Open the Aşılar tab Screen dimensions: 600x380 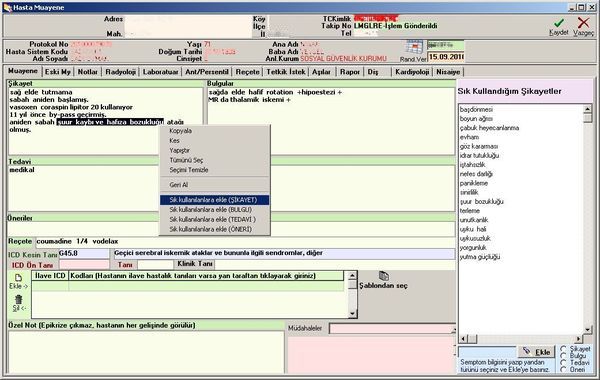tap(321, 72)
